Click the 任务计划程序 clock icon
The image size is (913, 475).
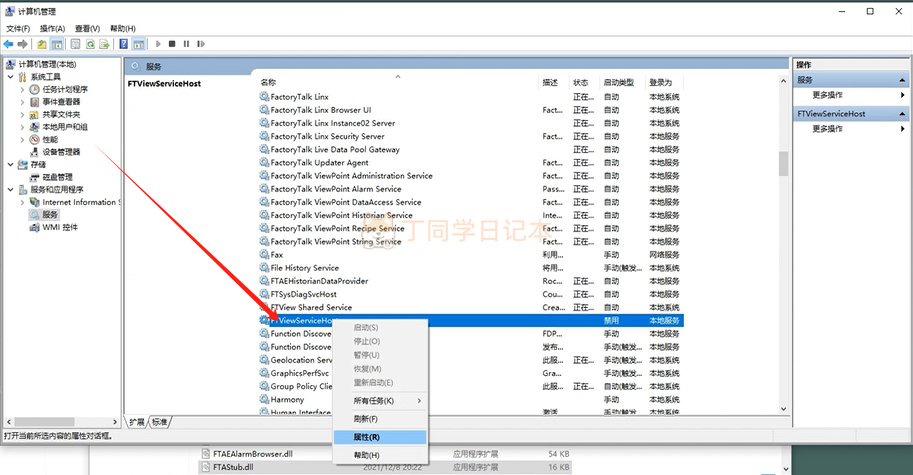pyautogui.click(x=35, y=89)
